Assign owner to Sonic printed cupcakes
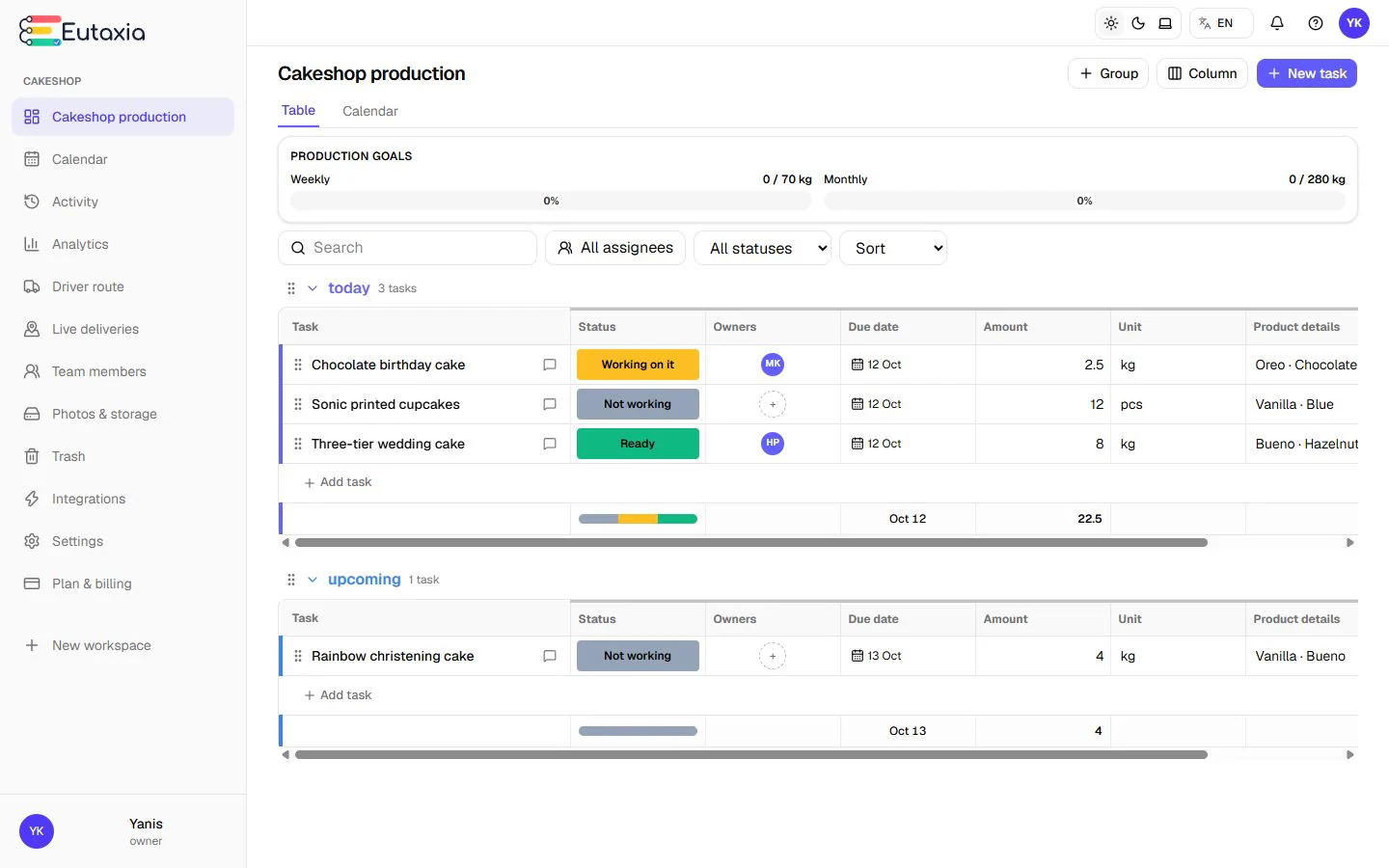1389x868 pixels. (773, 404)
